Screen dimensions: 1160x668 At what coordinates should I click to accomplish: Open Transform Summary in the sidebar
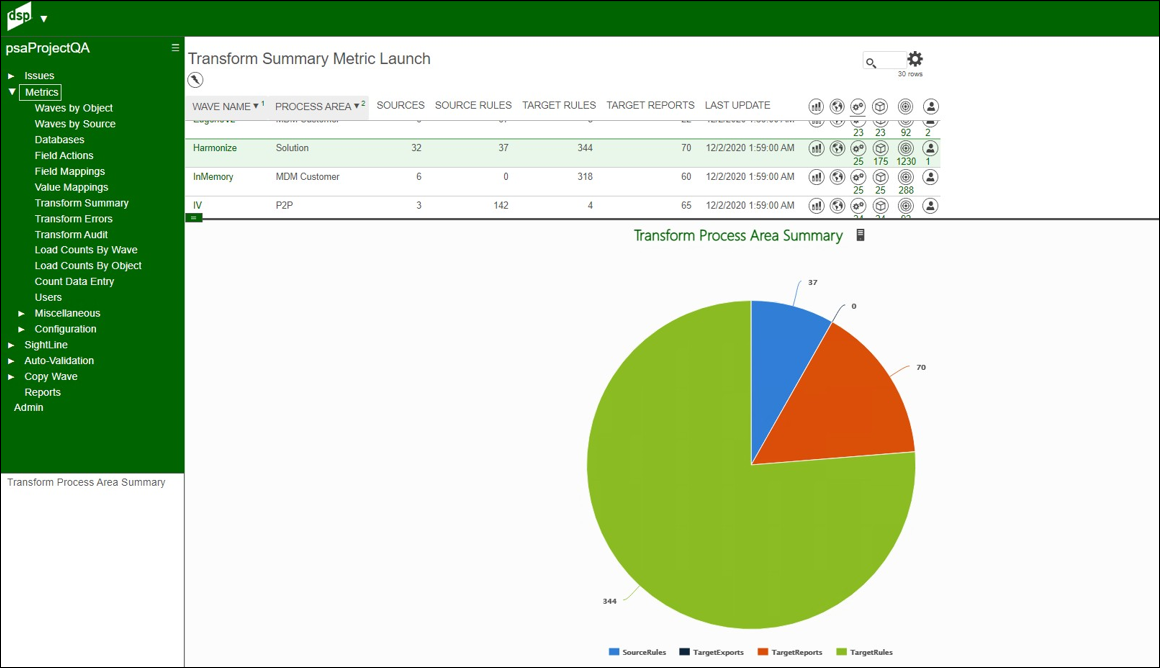tap(81, 203)
